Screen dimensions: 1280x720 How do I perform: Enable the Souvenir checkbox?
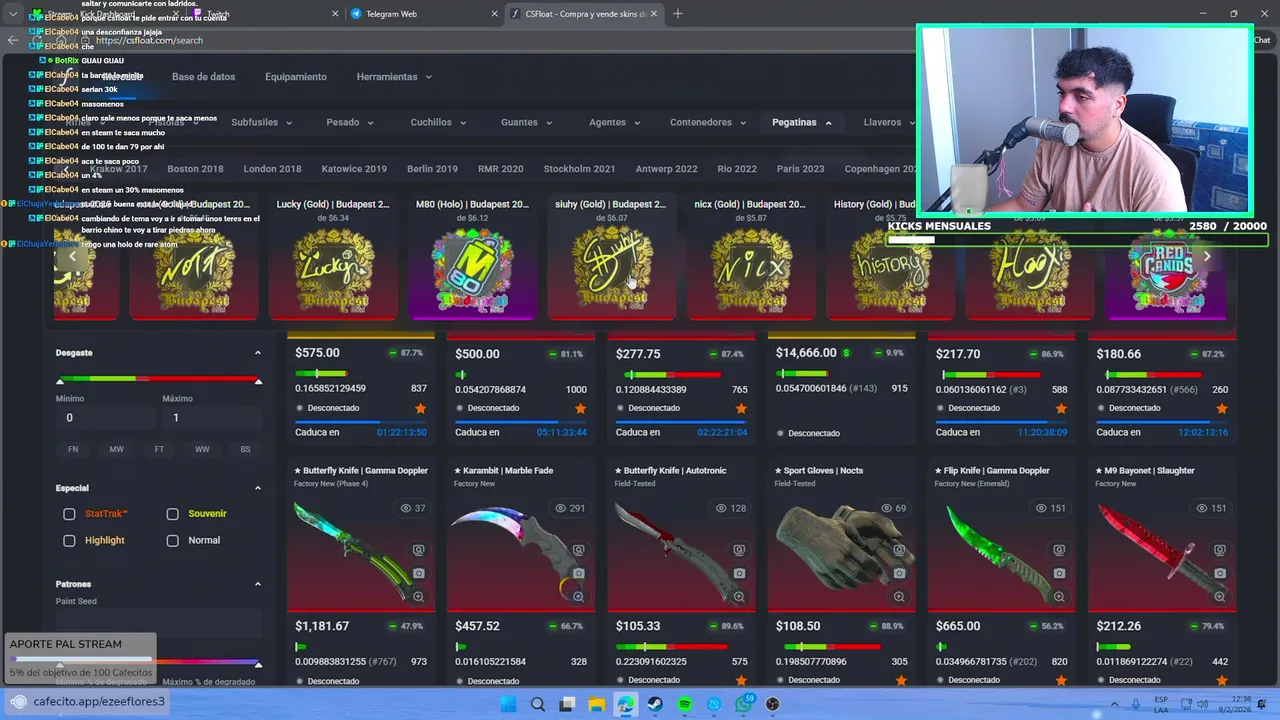point(172,514)
